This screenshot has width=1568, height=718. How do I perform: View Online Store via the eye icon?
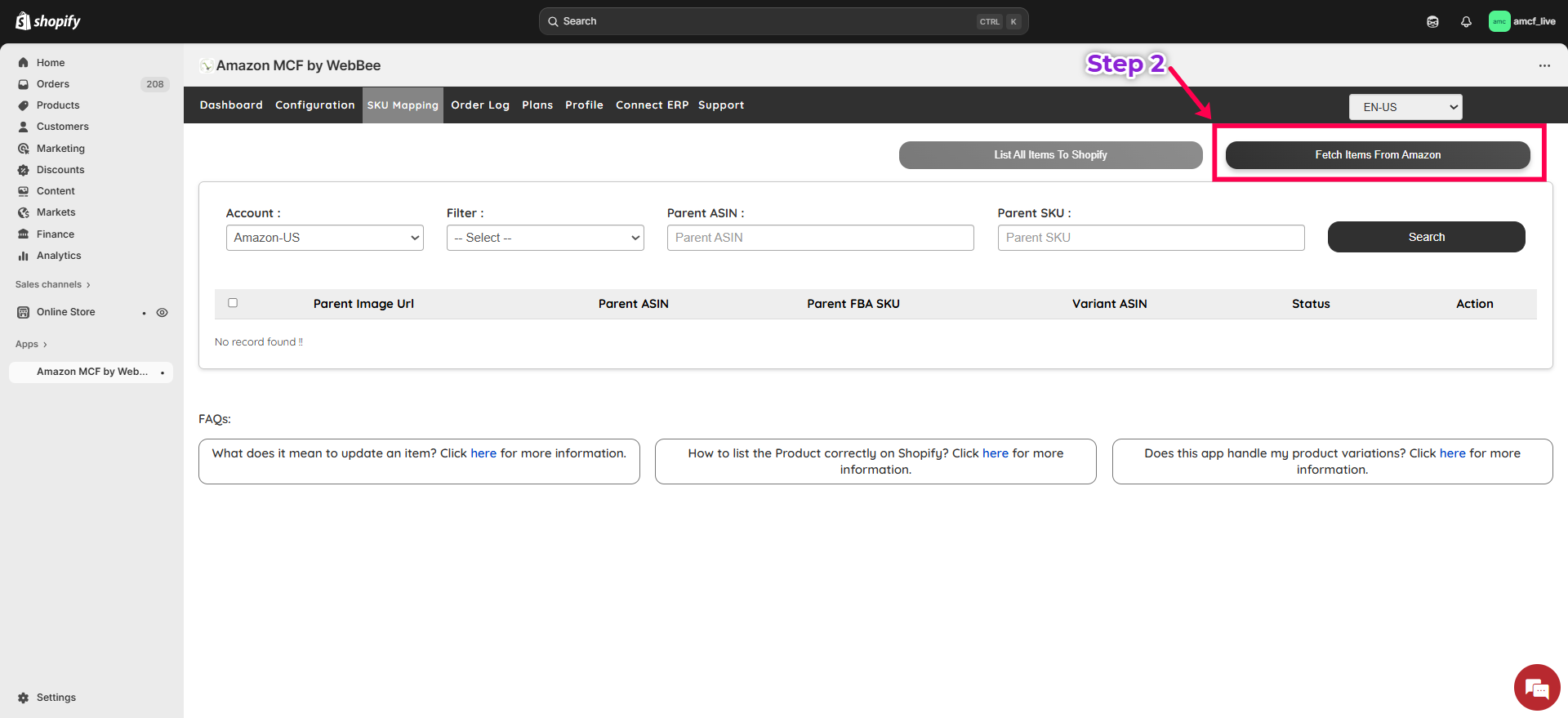coord(163,313)
